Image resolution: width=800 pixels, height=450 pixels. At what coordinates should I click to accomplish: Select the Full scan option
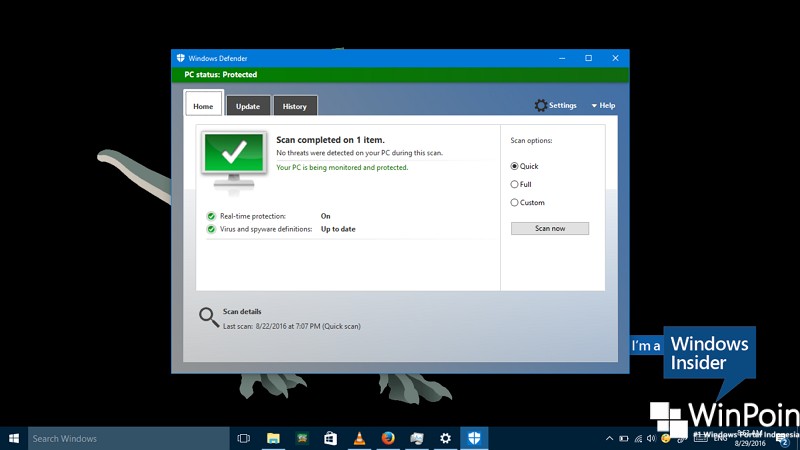point(521,184)
